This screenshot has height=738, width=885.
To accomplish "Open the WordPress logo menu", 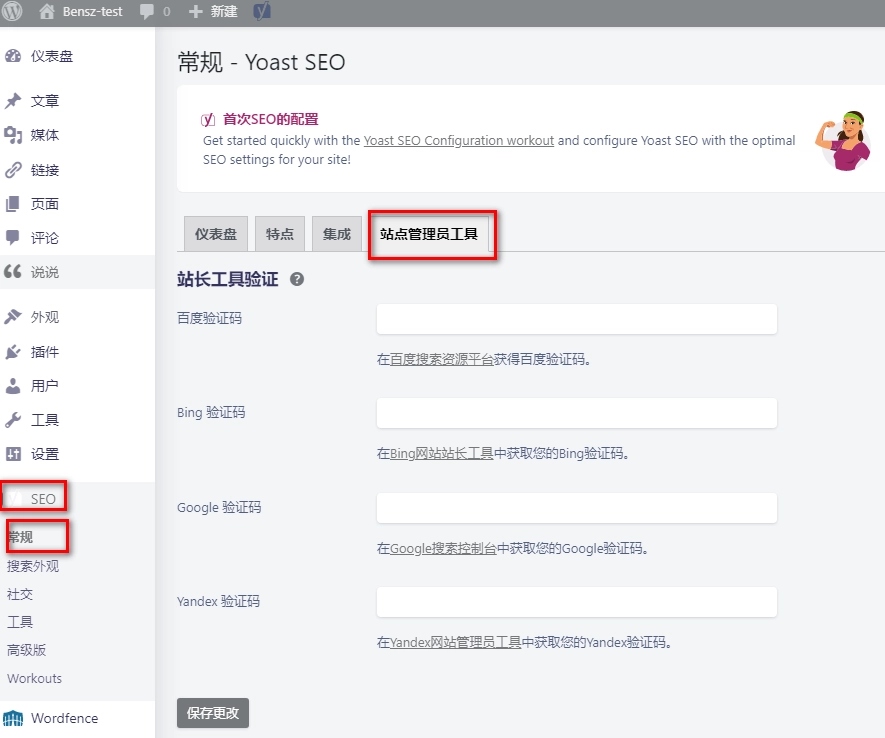I will tap(12, 11).
